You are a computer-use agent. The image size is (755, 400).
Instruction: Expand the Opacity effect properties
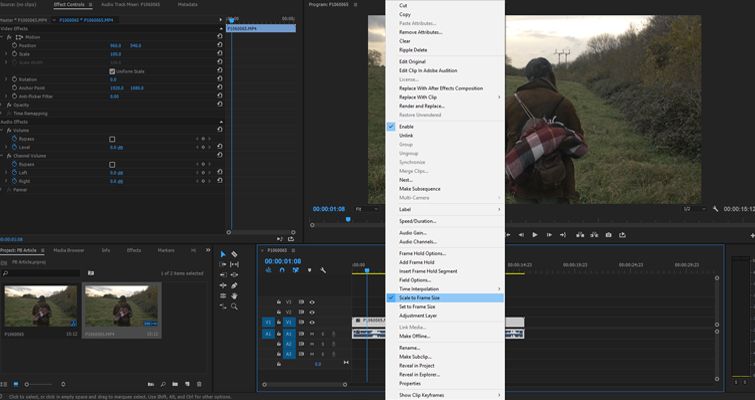(x=4, y=104)
